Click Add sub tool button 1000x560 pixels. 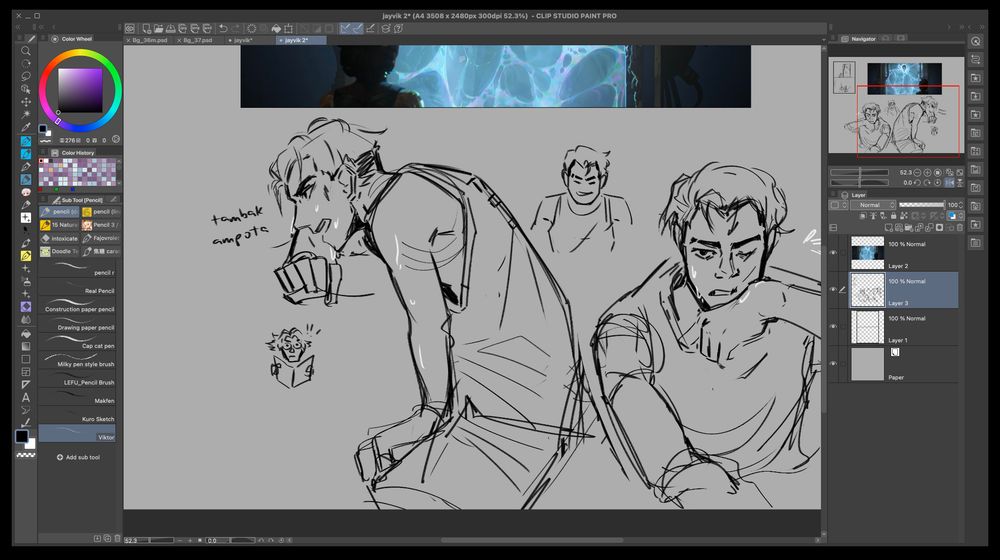tap(78, 457)
